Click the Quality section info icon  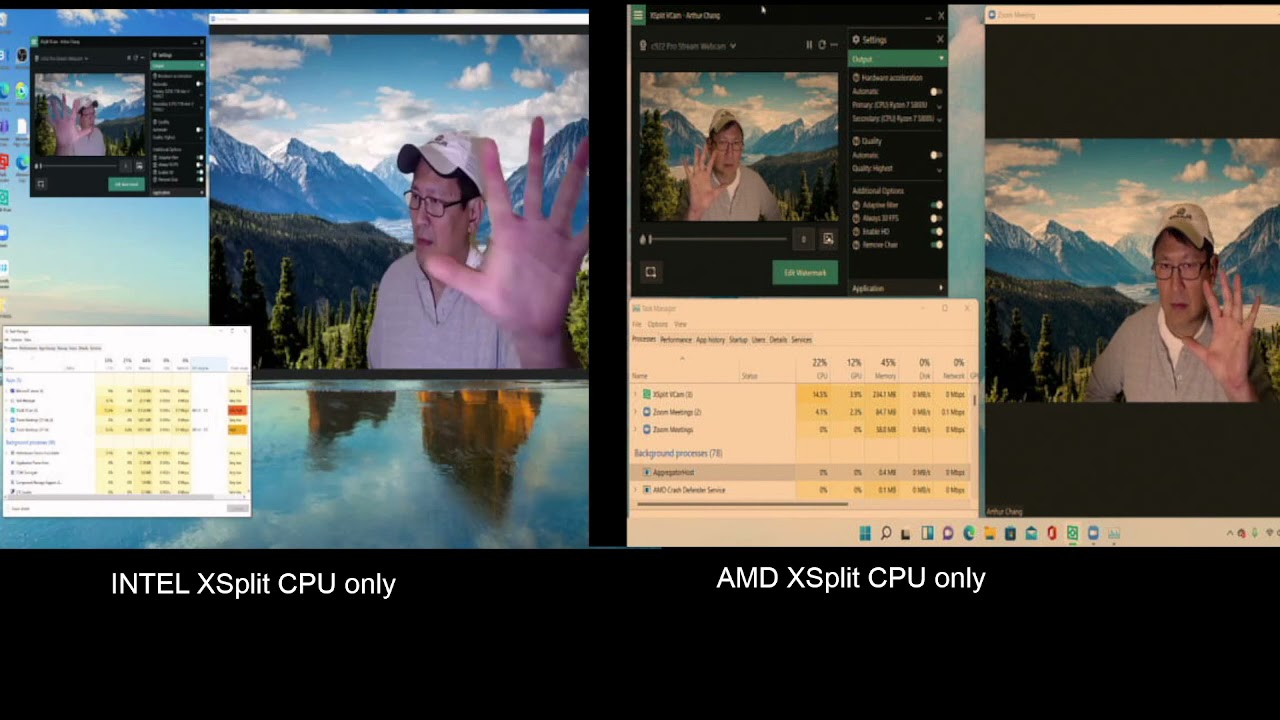856,142
